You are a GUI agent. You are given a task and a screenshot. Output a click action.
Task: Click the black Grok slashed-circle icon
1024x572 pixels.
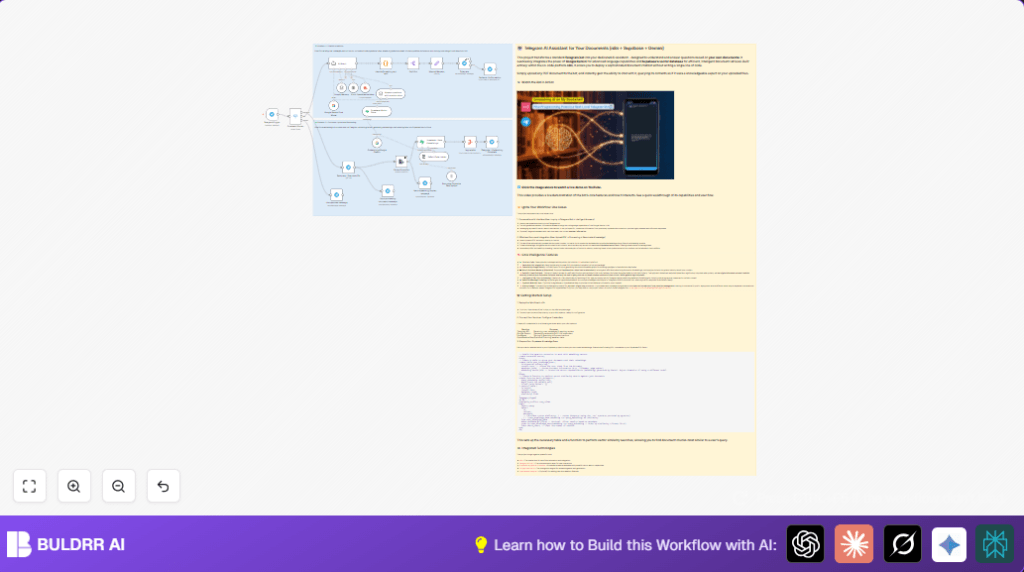[902, 544]
